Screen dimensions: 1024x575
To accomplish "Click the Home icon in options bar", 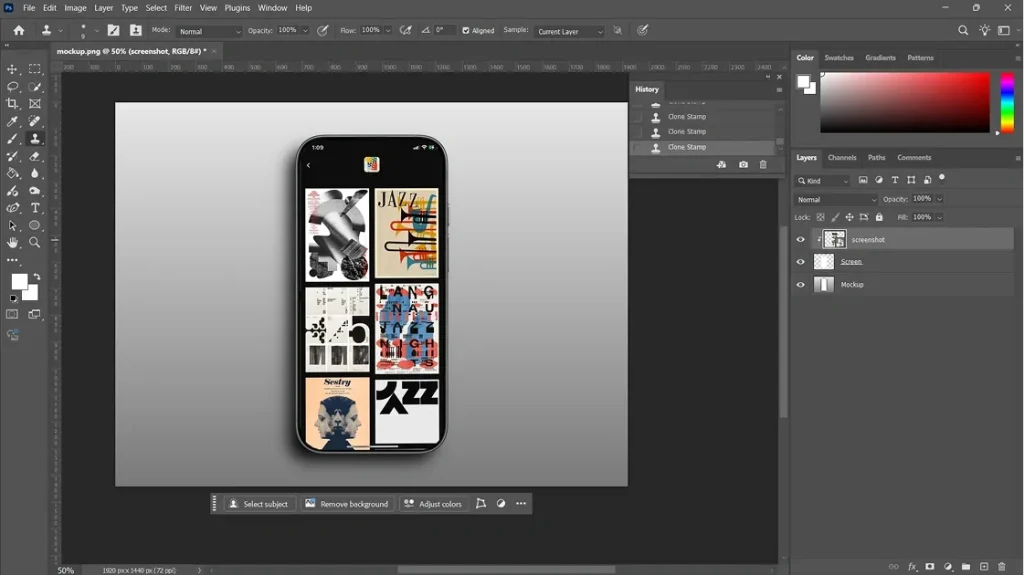I will 19,30.
